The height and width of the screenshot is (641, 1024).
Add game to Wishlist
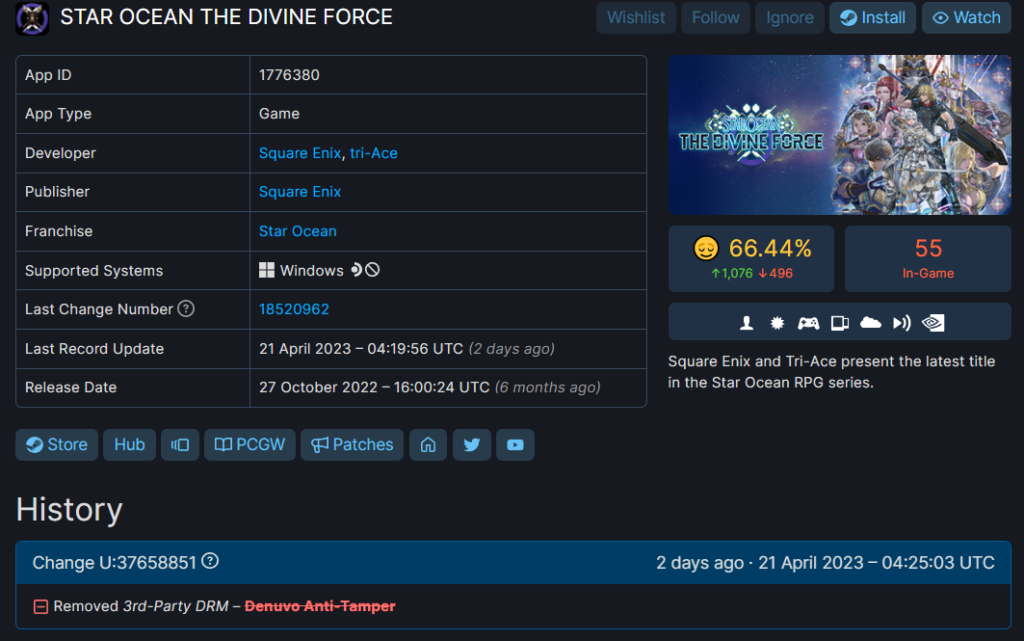coord(636,18)
